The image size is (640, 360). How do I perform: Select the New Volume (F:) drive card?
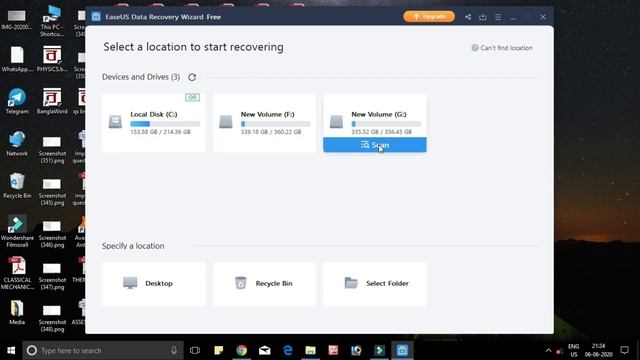point(264,123)
